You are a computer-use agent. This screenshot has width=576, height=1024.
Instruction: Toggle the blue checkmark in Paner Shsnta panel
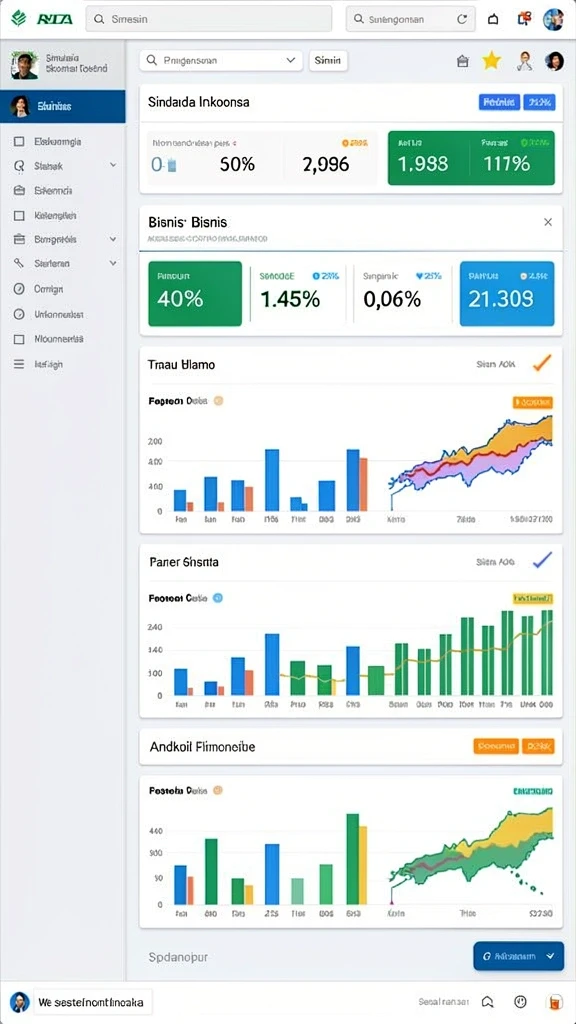pos(542,560)
